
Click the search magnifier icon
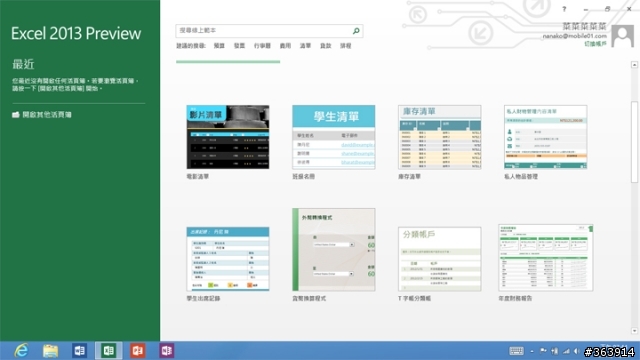356,31
